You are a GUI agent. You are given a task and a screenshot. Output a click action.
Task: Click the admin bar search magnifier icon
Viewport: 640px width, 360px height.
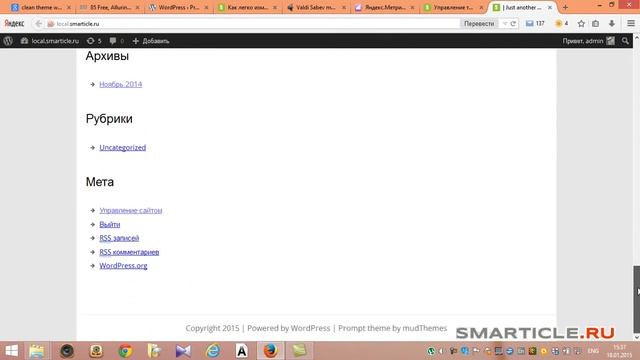(625, 41)
